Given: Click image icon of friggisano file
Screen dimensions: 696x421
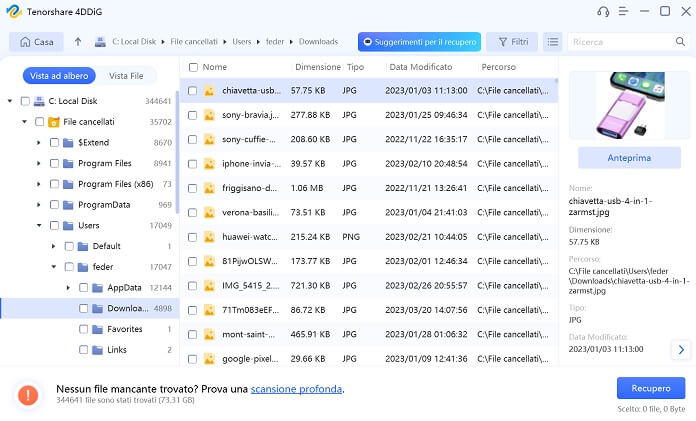Looking at the screenshot, I should 209,188.
